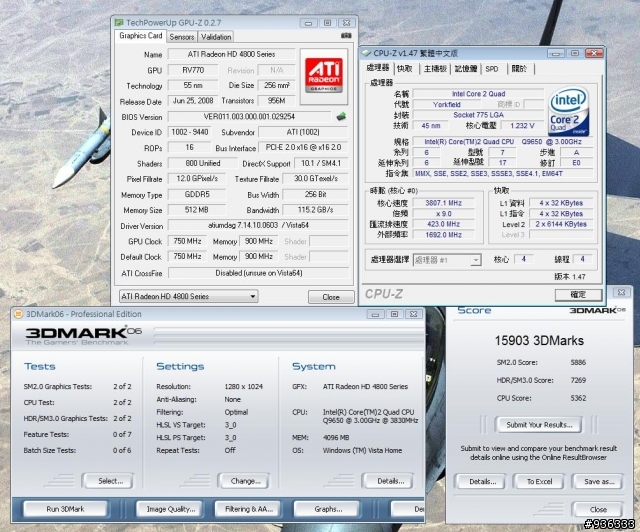Switch to the Graphics Card tab

141,36
